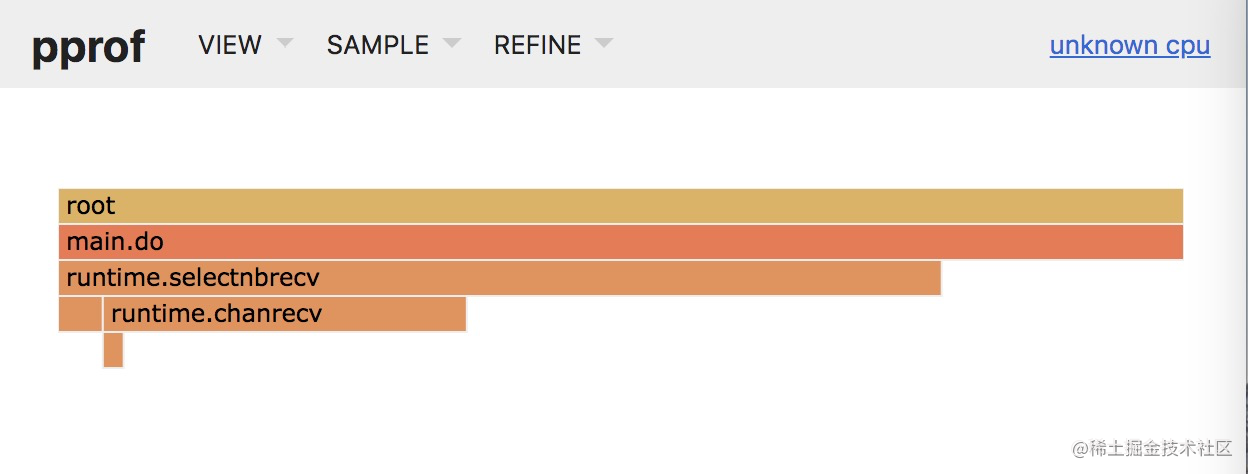Open the VIEW menu
Viewport: 1248px width, 474px height.
230,45
